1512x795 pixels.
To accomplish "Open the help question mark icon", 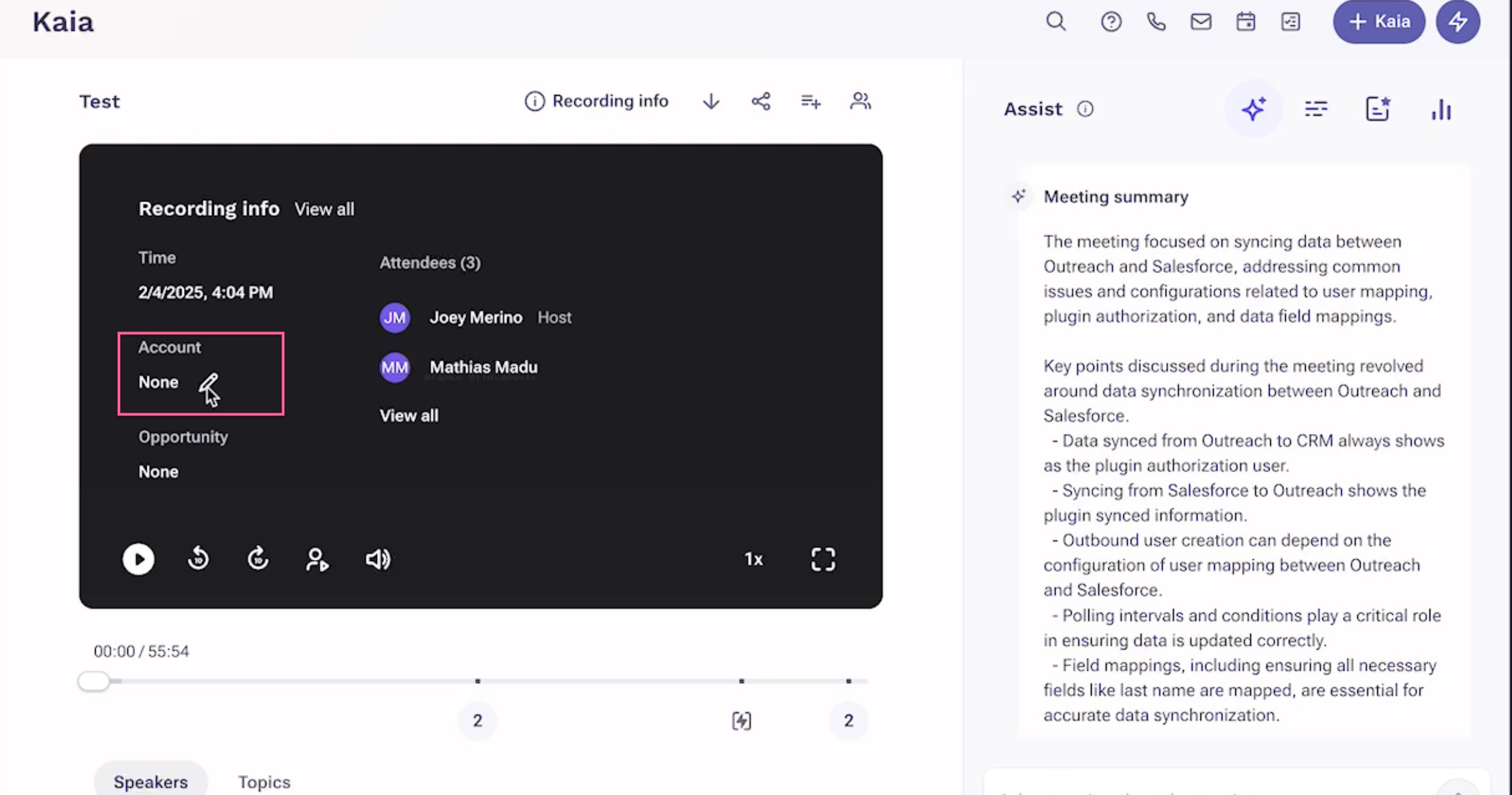I will 1111,22.
